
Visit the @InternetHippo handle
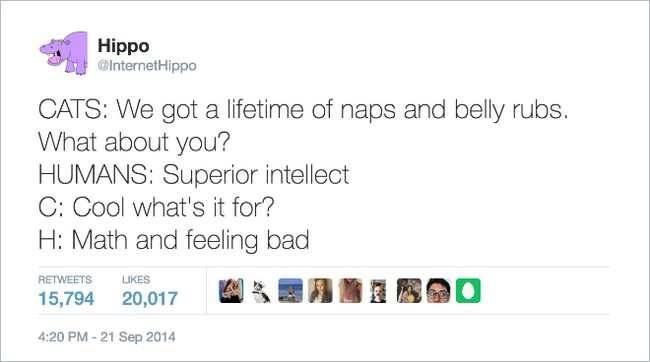(147, 66)
